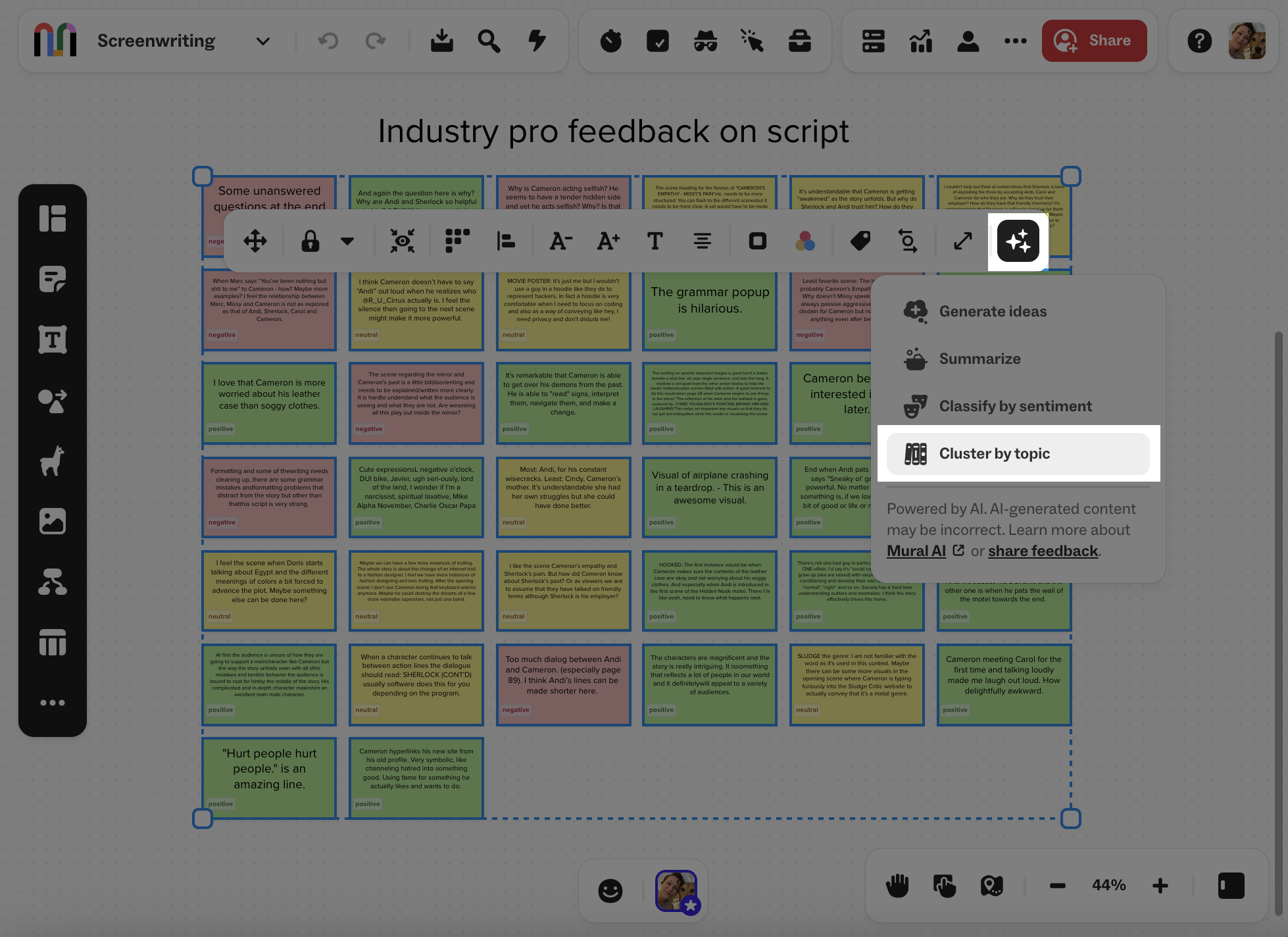Click the red Share button
The width and height of the screenshot is (1288, 937).
[x=1094, y=41]
